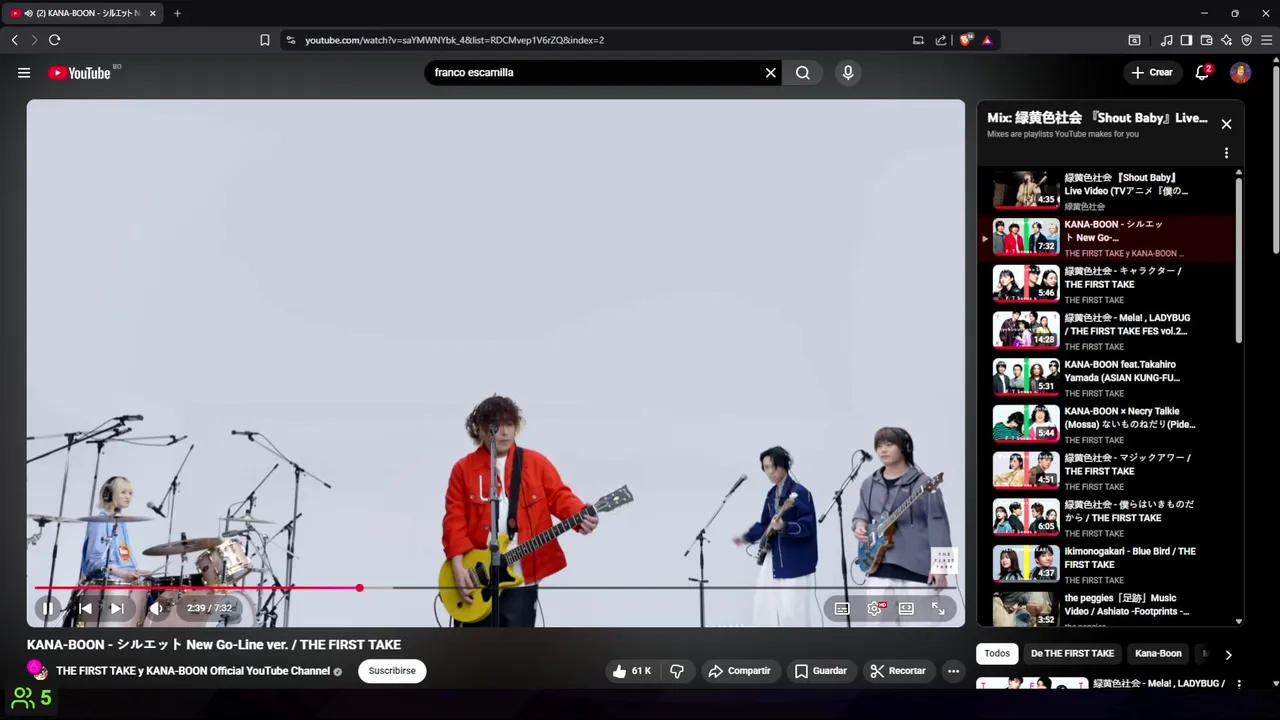The height and width of the screenshot is (720, 1280).
Task: Dislike the video
Action: point(677,671)
